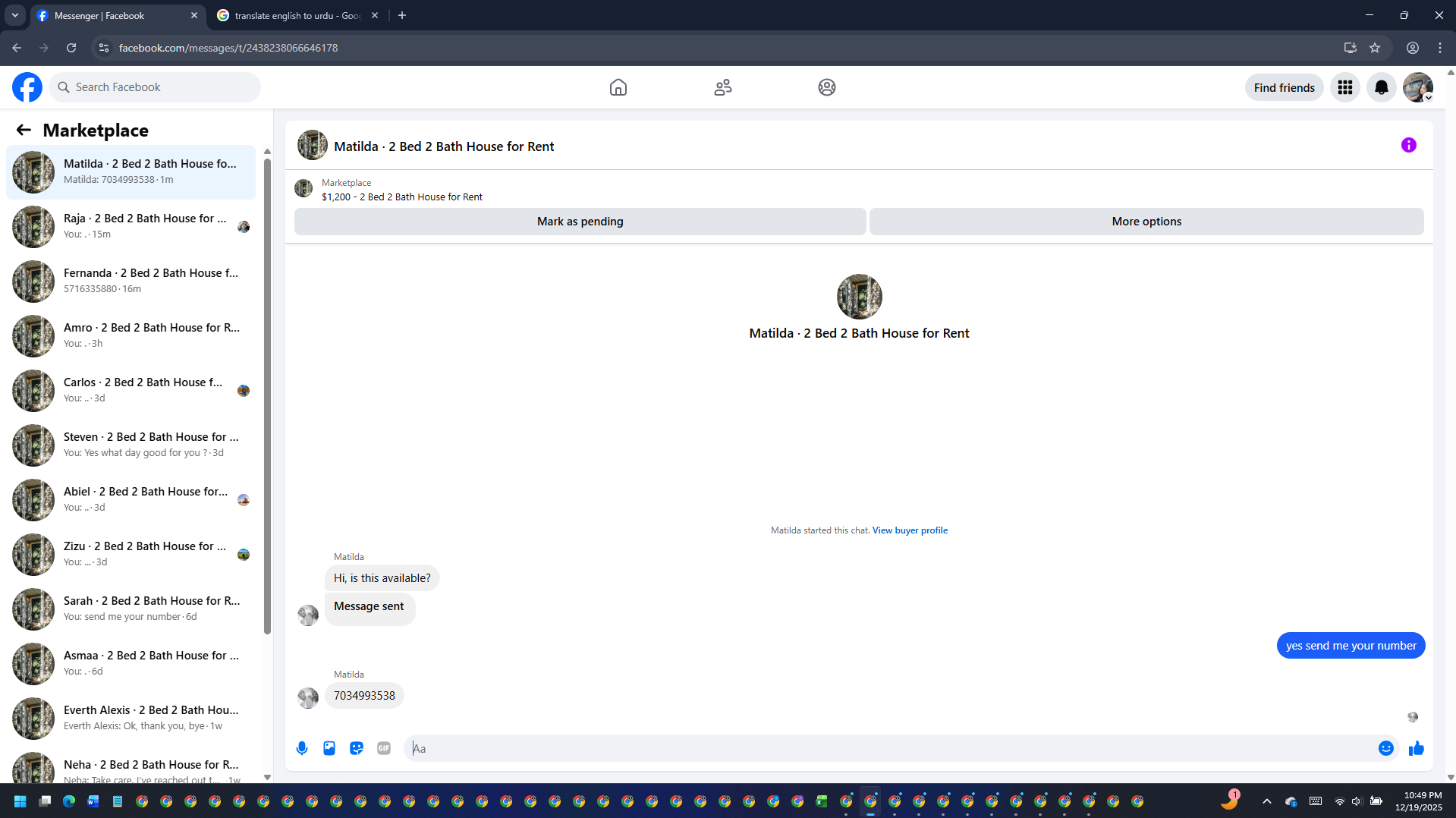This screenshot has width=1456, height=818.
Task: Click the address bar URL
Action: 228,48
